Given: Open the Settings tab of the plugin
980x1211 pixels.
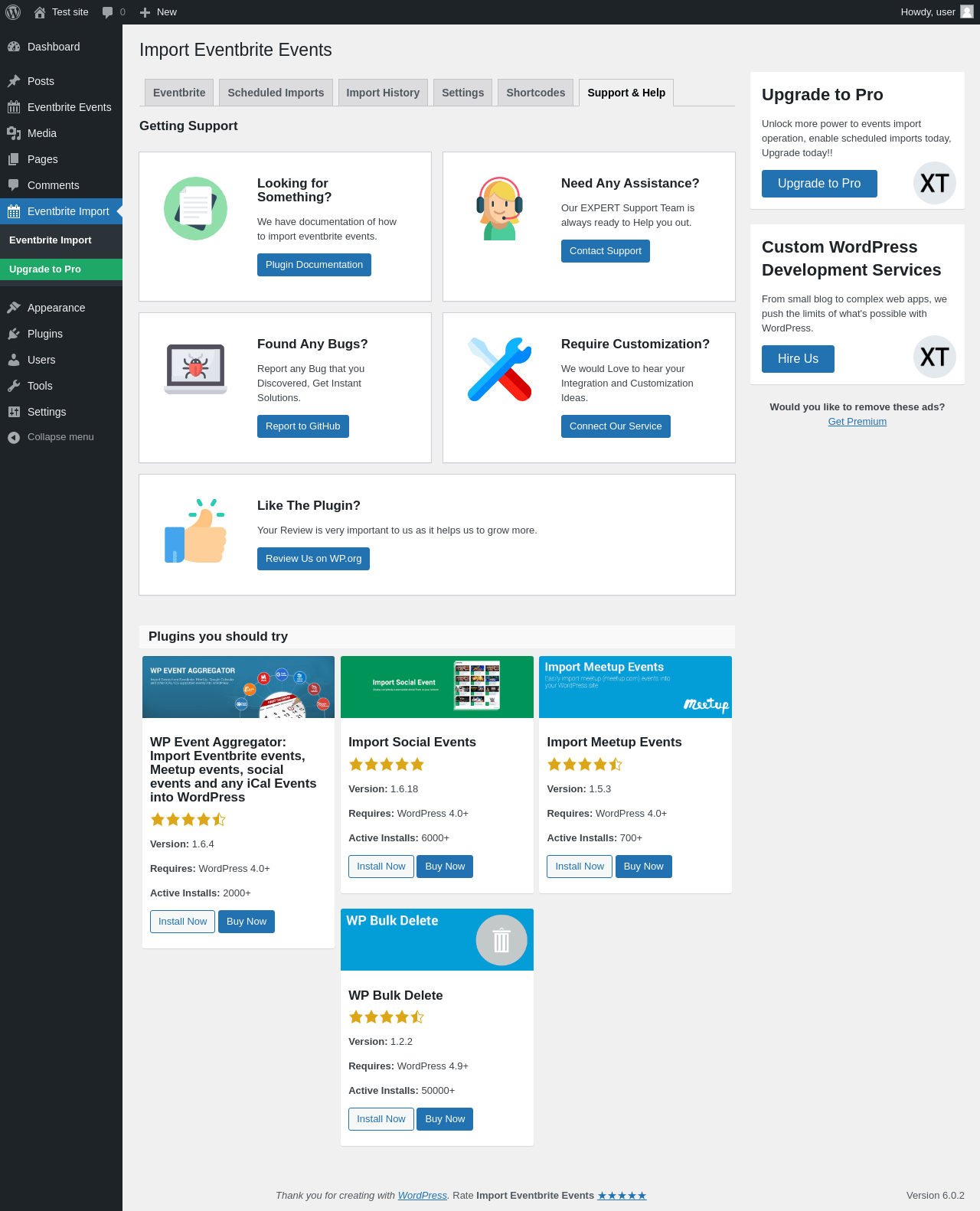Looking at the screenshot, I should coord(463,93).
